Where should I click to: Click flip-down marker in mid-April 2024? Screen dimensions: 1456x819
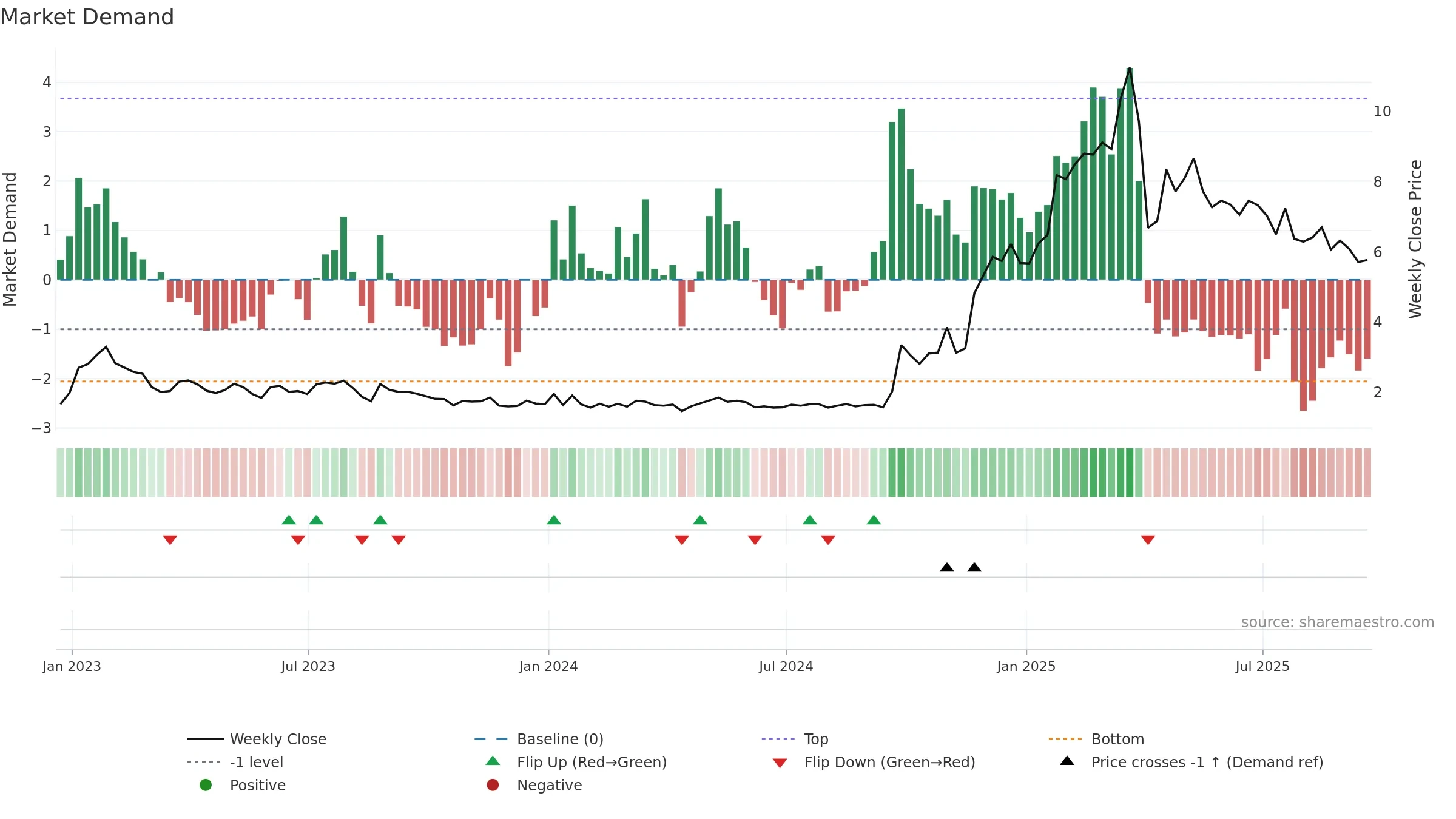682,540
